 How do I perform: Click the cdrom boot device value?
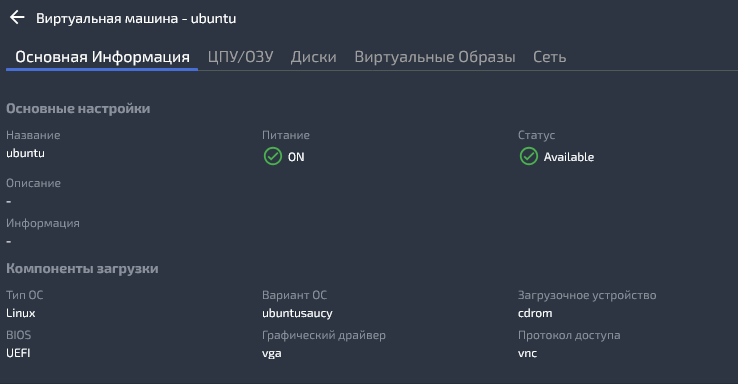point(535,313)
